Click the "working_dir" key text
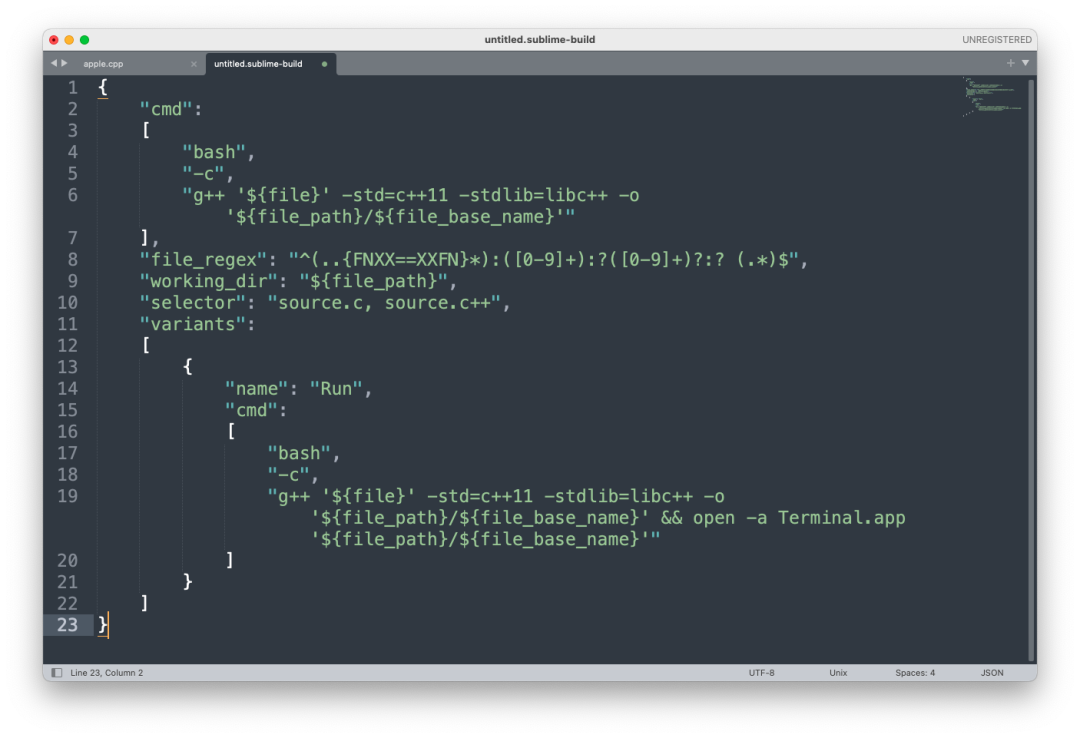 [x=209, y=281]
